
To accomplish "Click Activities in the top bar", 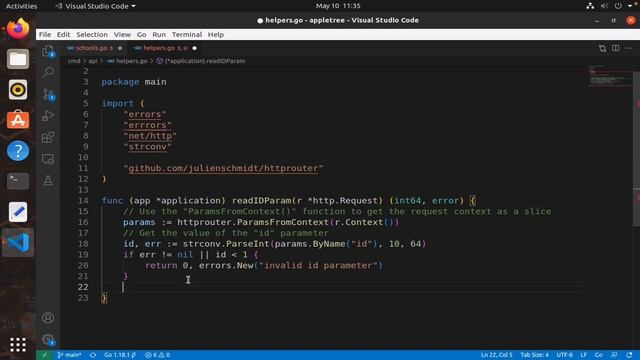I will click(21, 6).
